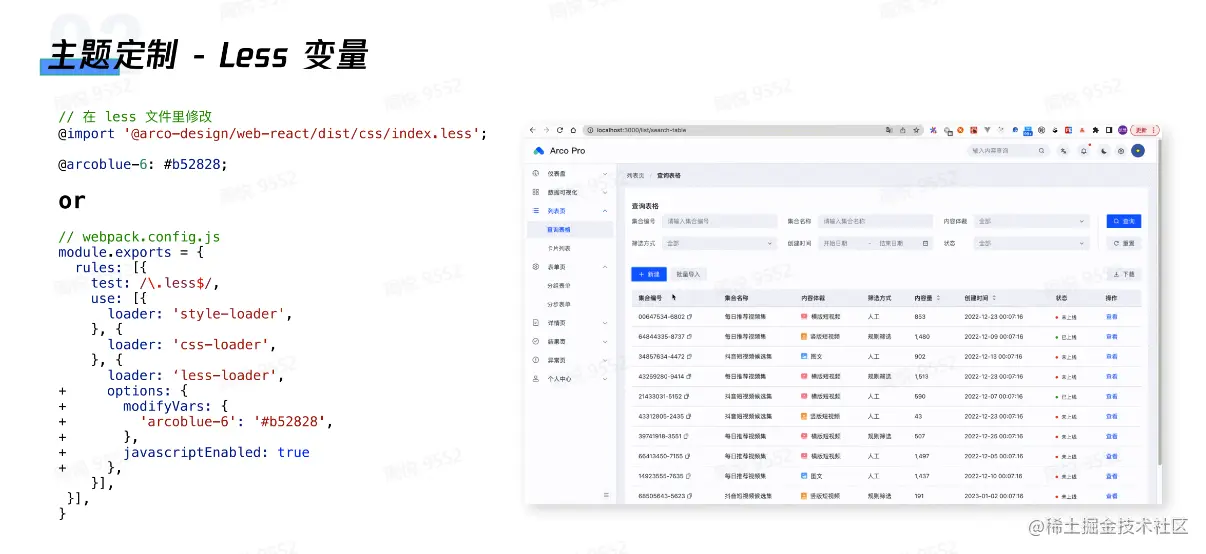Click the 批量导入 button
Viewport: 1206px width, 554px height.
(x=688, y=274)
